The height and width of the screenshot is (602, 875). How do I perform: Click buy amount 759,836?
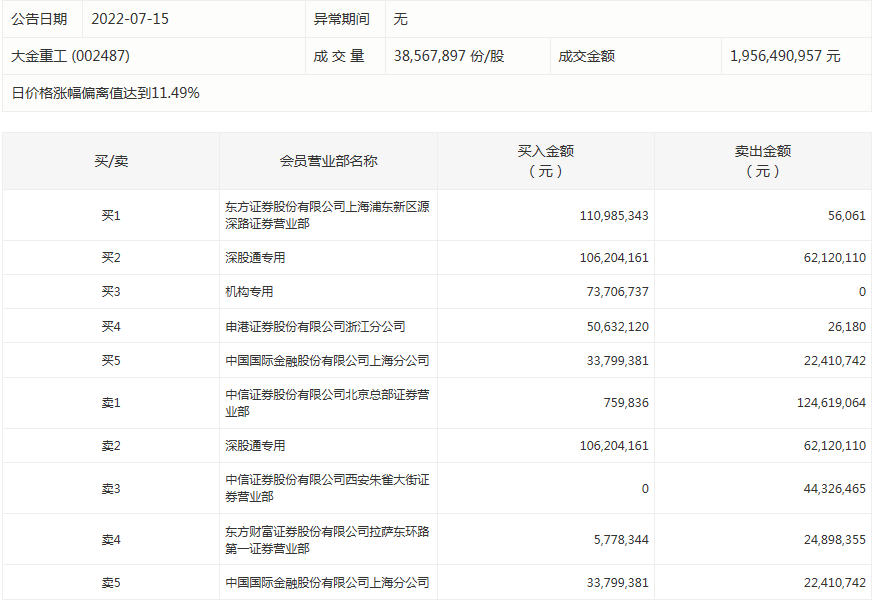pyautogui.click(x=626, y=403)
